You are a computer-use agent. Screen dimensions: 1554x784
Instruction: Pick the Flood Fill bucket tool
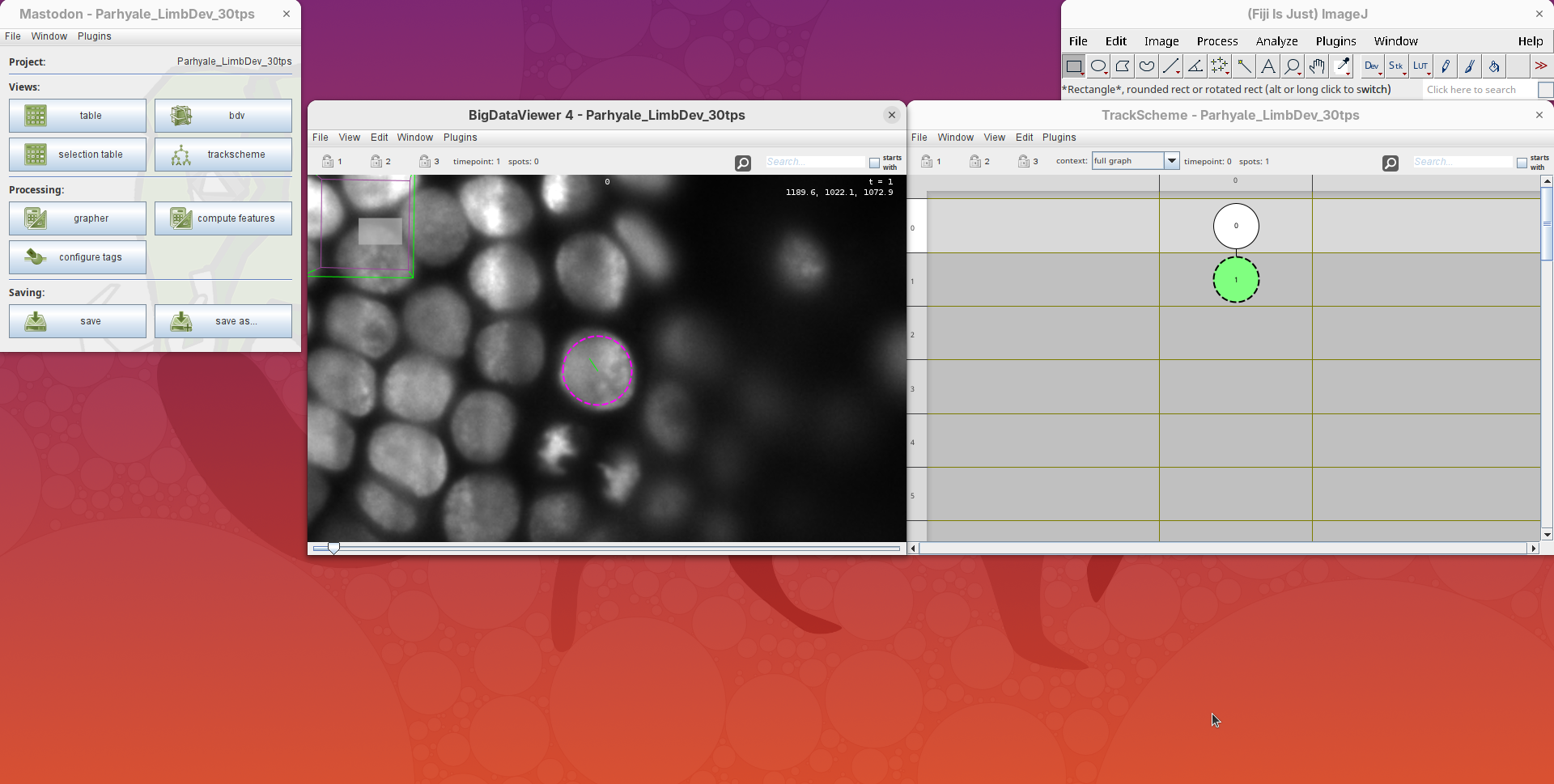[1494, 66]
